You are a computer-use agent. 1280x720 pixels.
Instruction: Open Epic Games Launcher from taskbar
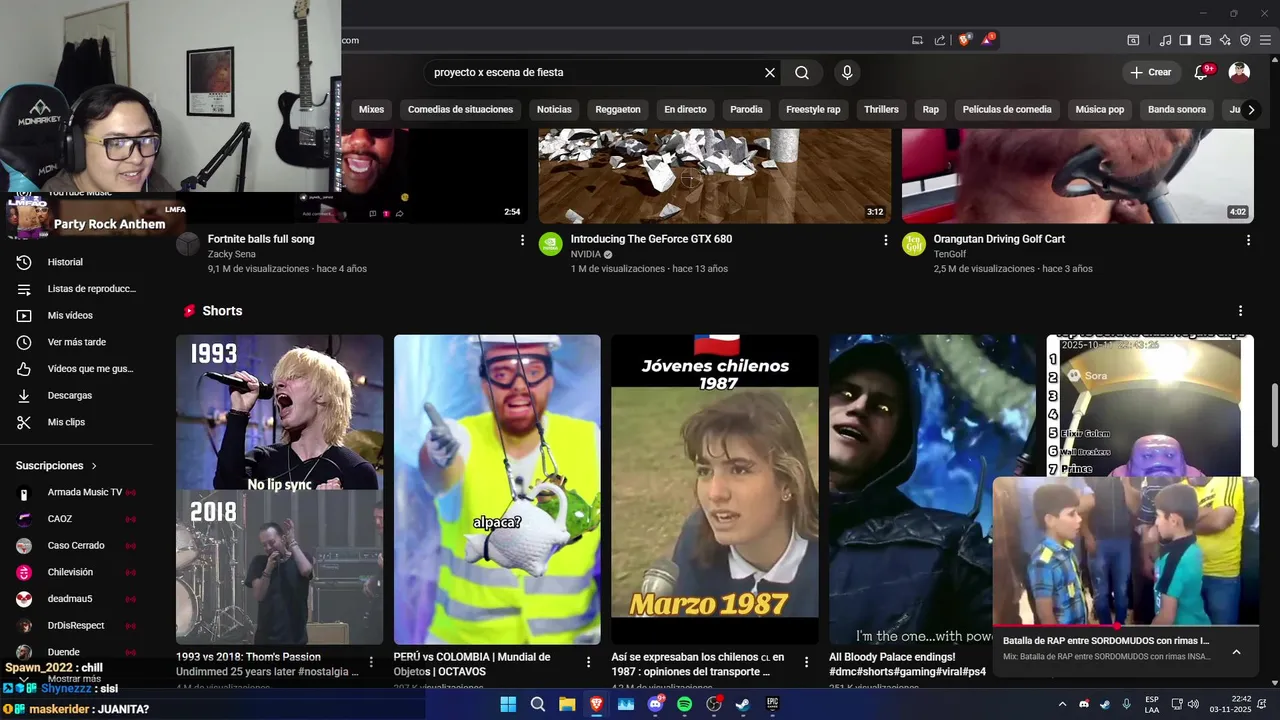[772, 704]
